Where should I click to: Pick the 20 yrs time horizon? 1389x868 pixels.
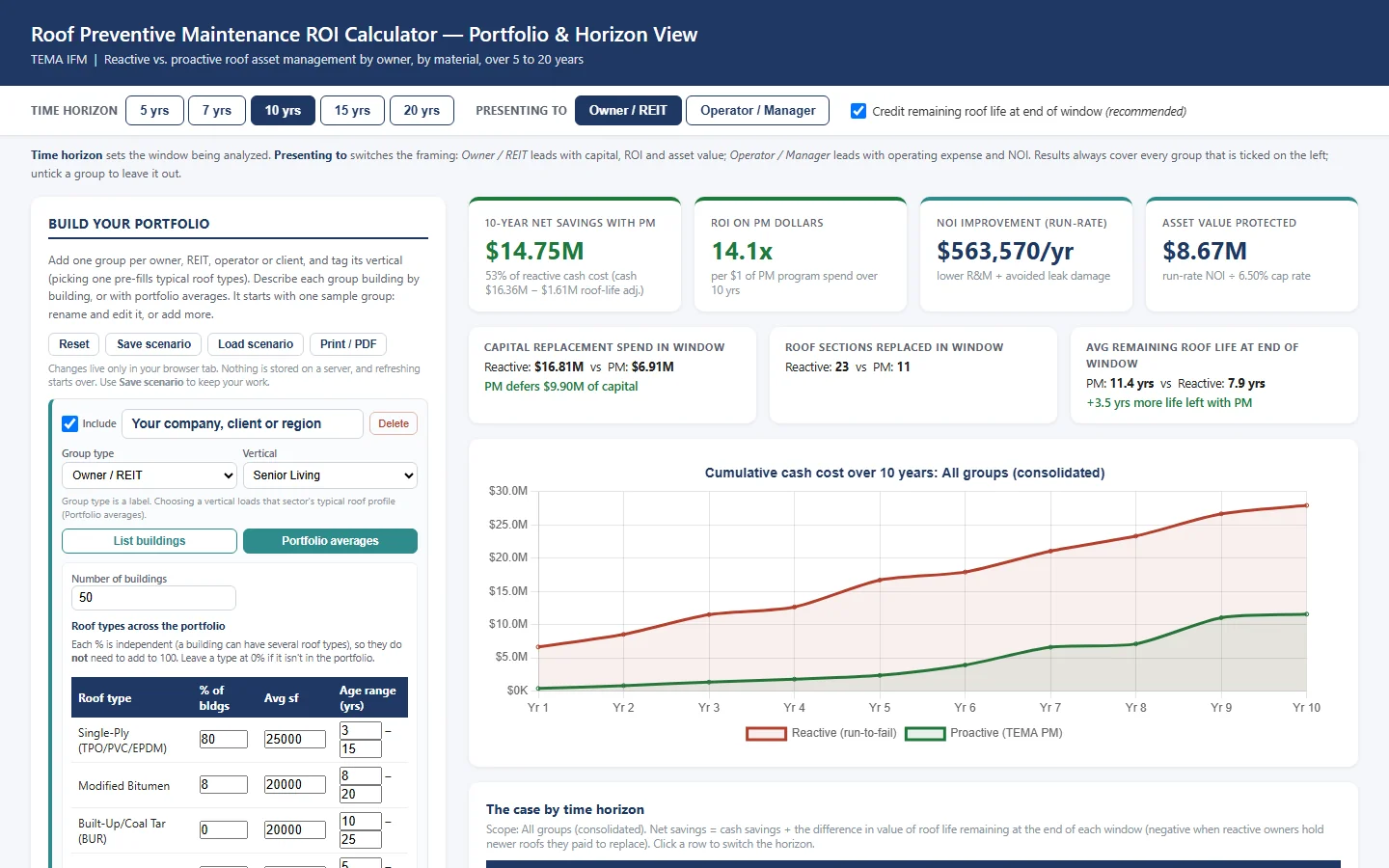[x=422, y=111]
